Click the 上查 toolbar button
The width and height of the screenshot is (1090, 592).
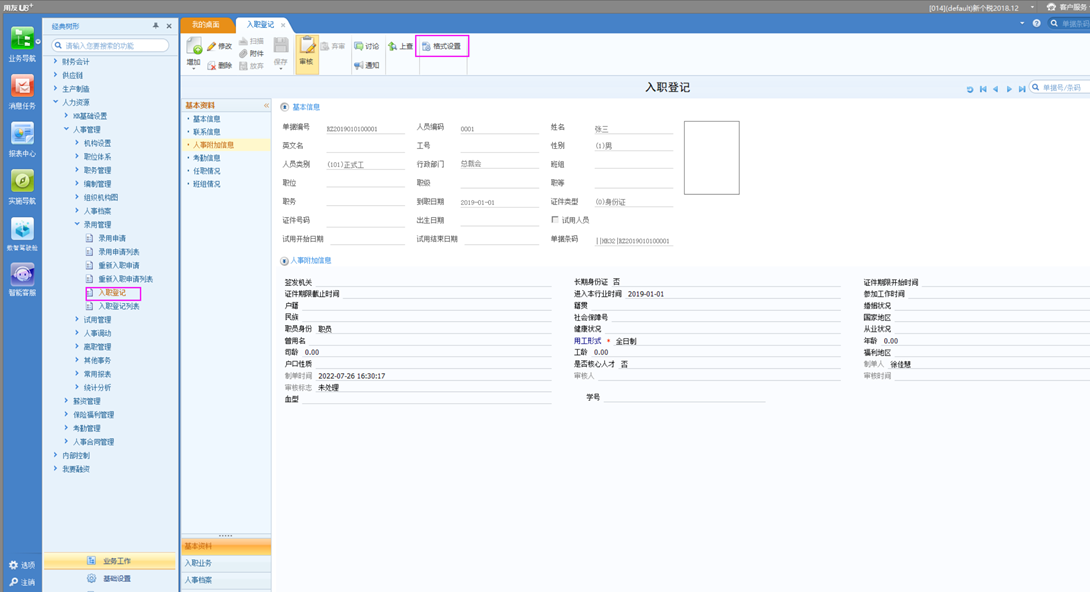400,47
